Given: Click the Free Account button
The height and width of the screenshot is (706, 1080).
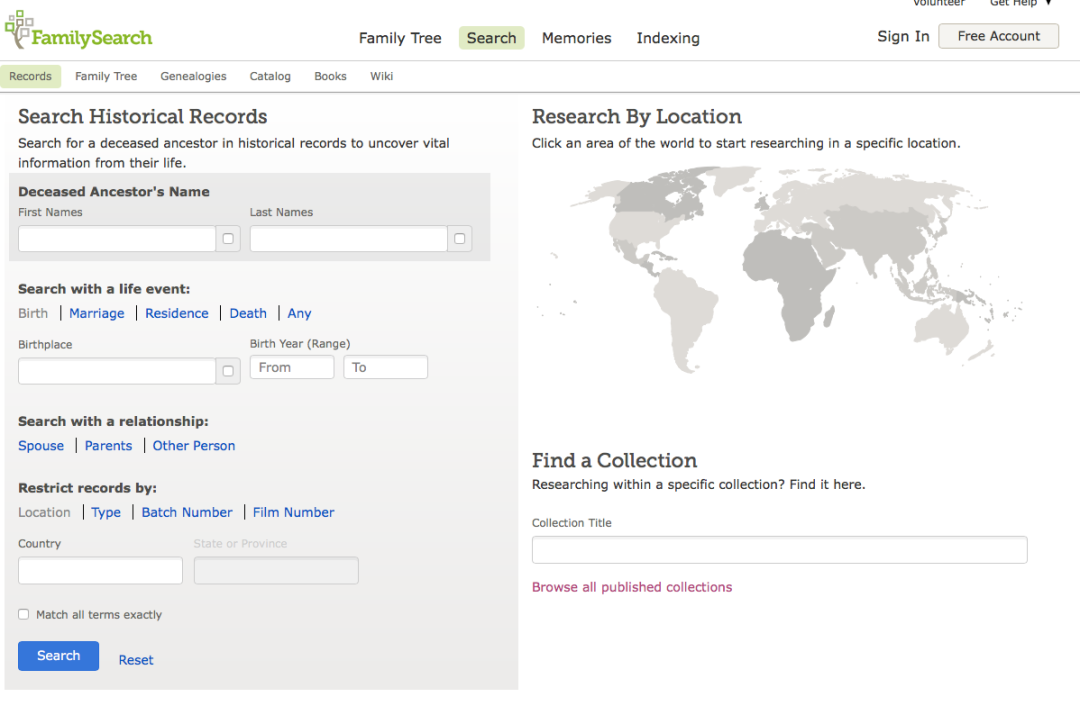Looking at the screenshot, I should pos(998,36).
